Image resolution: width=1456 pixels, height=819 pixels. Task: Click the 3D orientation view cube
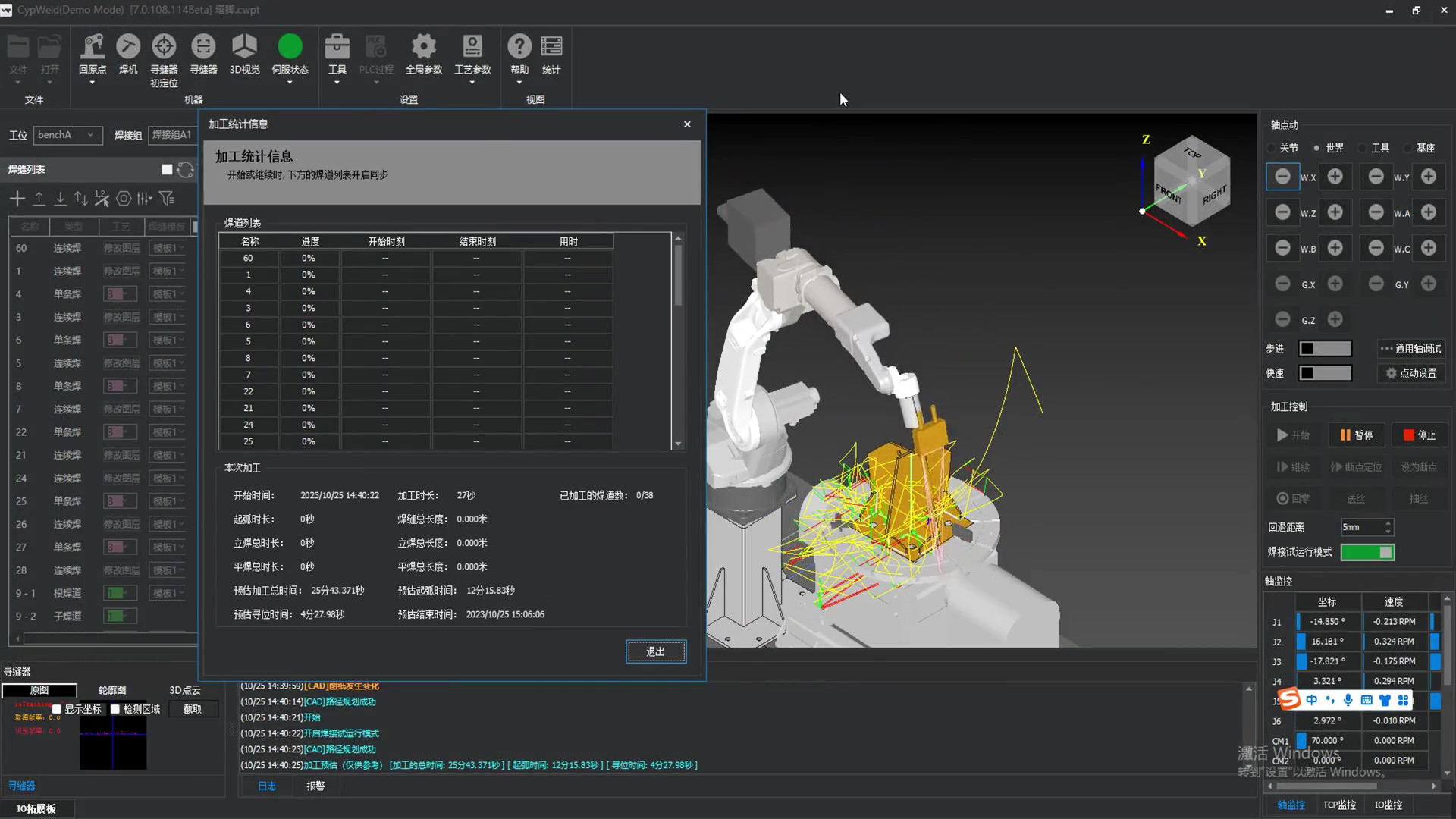(1191, 182)
